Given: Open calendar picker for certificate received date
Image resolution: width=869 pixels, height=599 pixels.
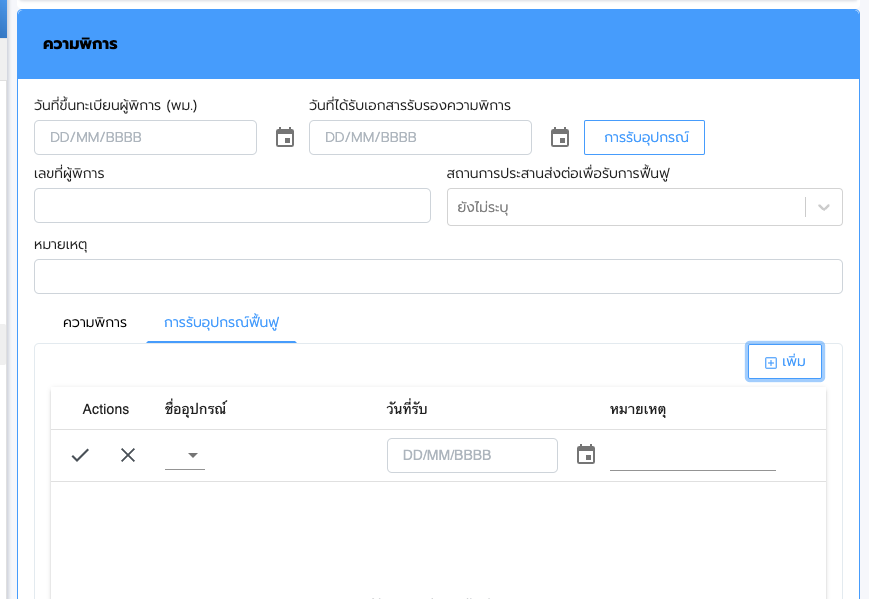Looking at the screenshot, I should 560,138.
